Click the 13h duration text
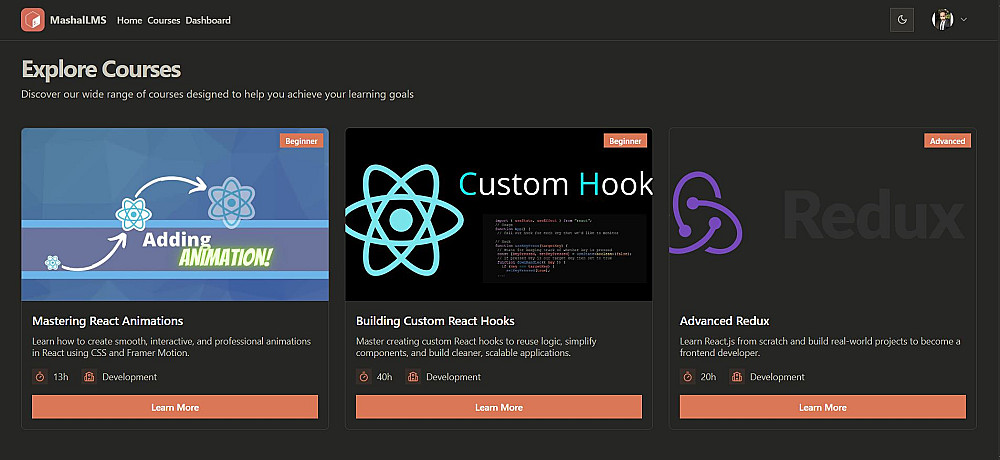Image resolution: width=1000 pixels, height=460 pixels. (61, 377)
